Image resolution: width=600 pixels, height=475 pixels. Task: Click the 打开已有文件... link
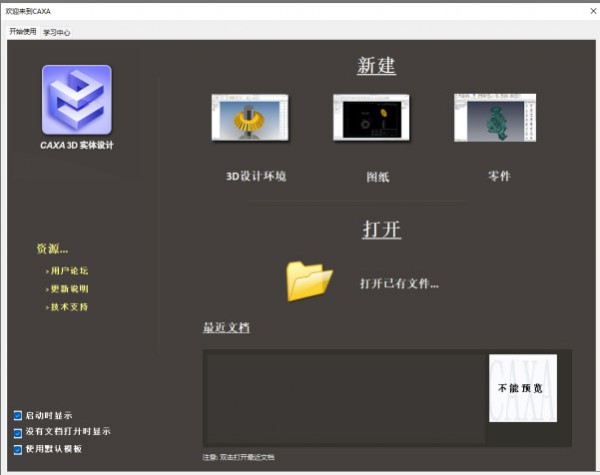(x=399, y=284)
